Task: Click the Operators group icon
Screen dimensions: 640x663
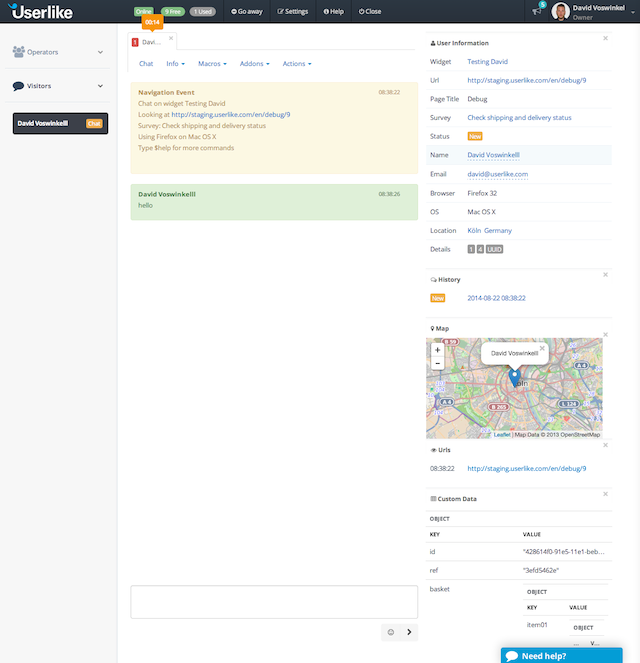Action: pos(19,52)
